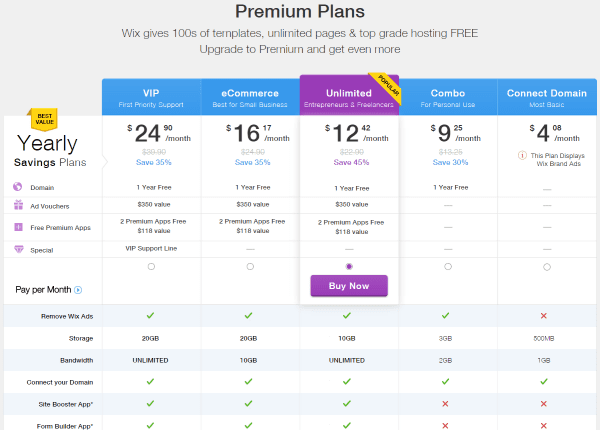Click the Popular ribbon on Unlimited
The image size is (600, 430).
click(x=387, y=87)
